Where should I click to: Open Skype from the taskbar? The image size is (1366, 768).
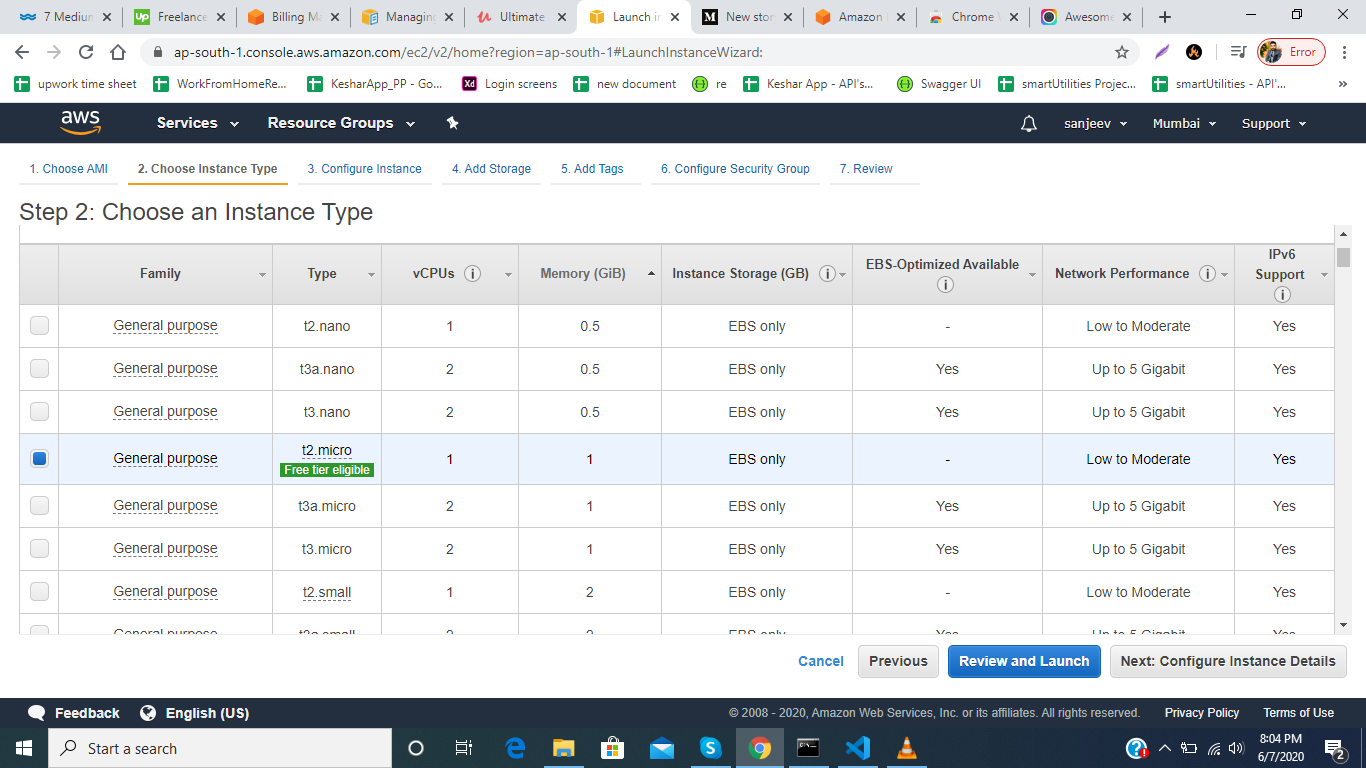tap(710, 748)
